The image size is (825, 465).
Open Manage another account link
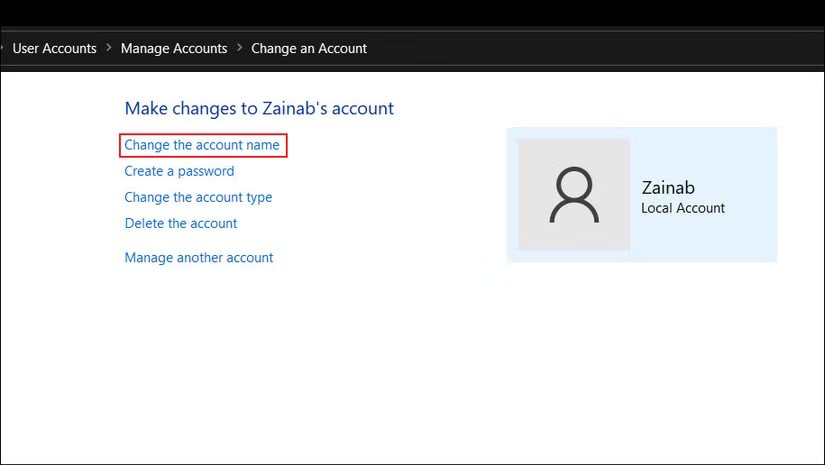coord(199,257)
